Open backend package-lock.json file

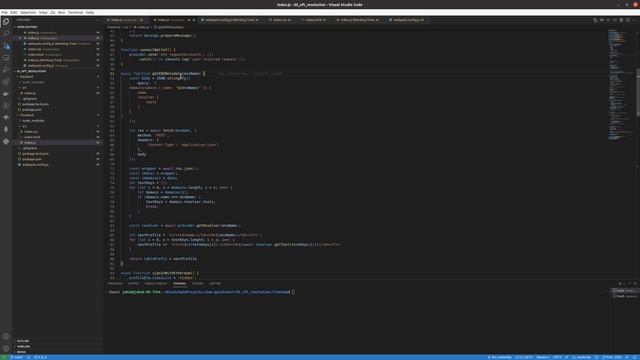click(35, 104)
